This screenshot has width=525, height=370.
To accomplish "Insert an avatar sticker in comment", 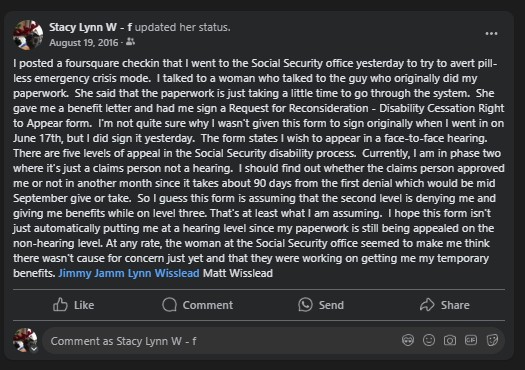I will [x=408, y=341].
